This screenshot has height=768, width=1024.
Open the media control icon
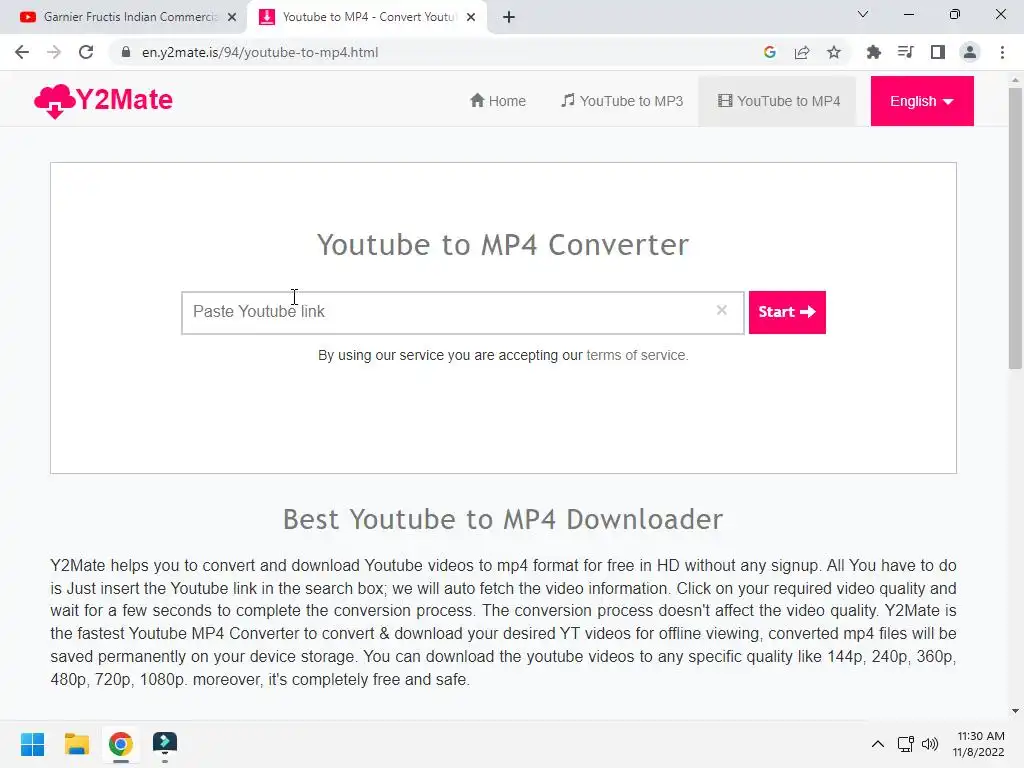(906, 52)
